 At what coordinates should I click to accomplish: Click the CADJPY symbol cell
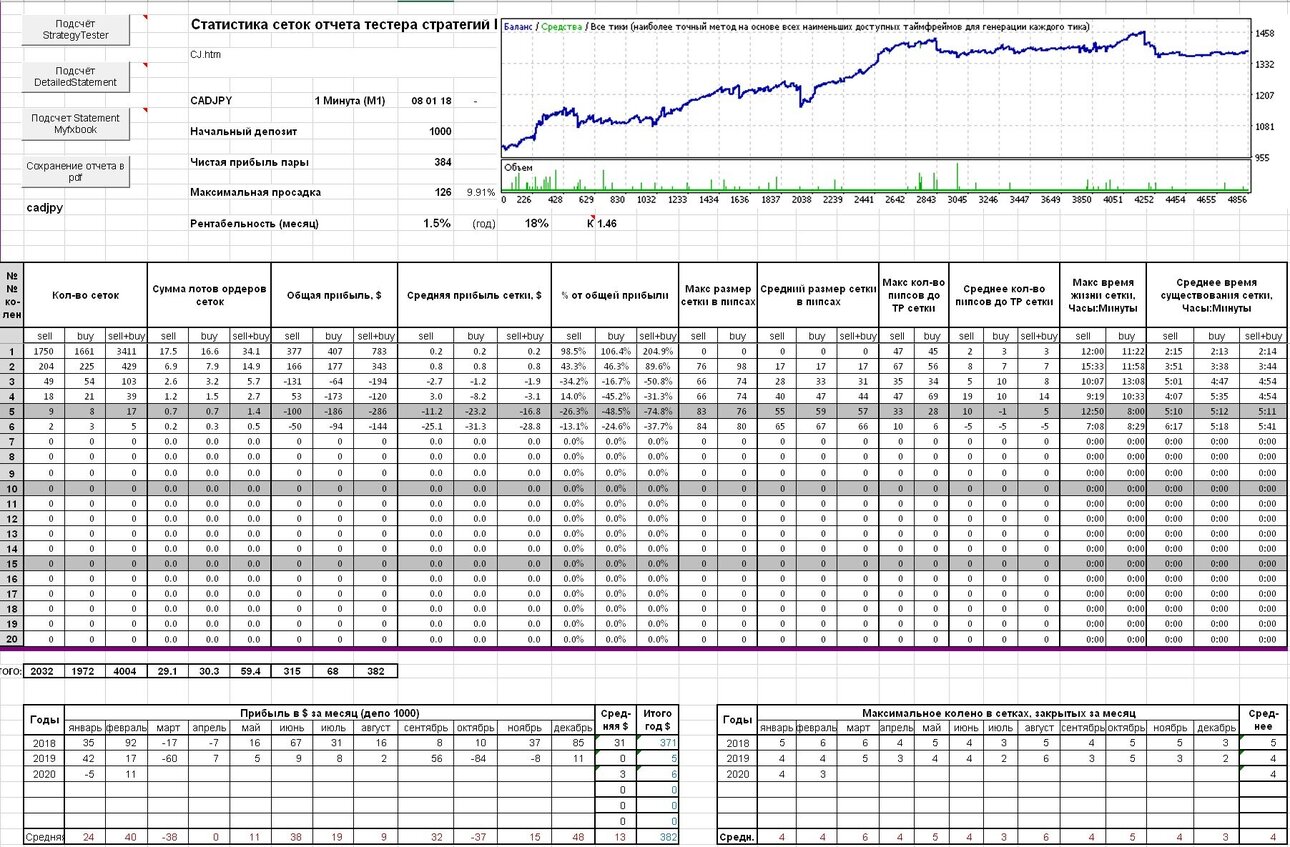click(x=213, y=101)
